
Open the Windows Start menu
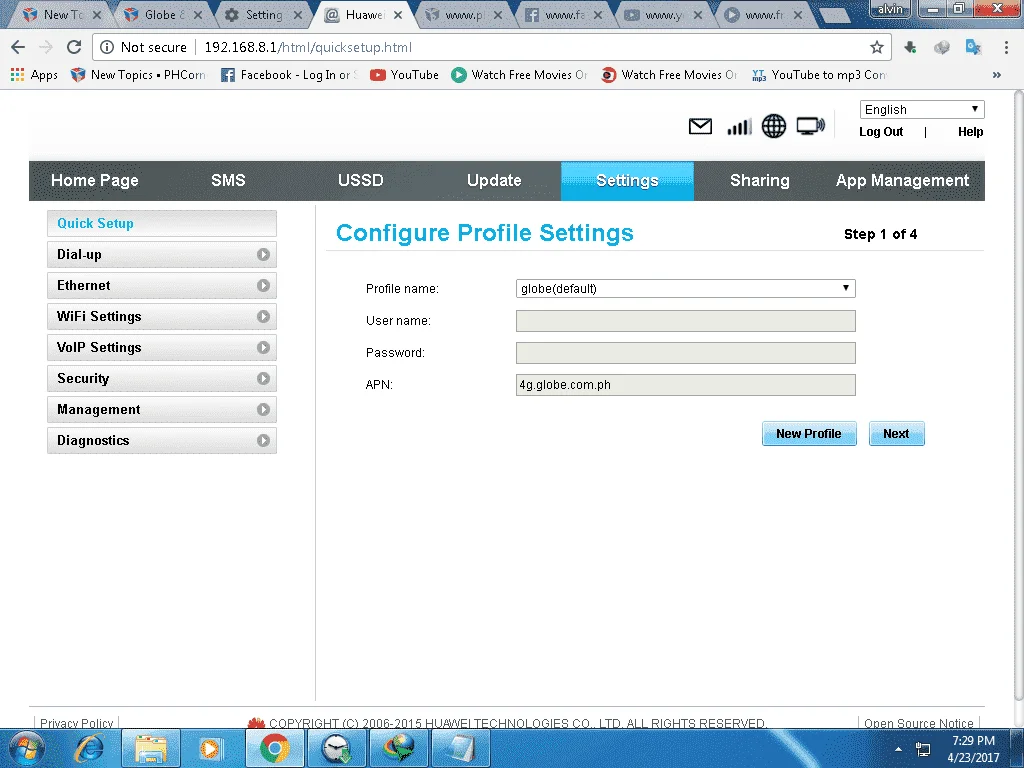coord(27,748)
